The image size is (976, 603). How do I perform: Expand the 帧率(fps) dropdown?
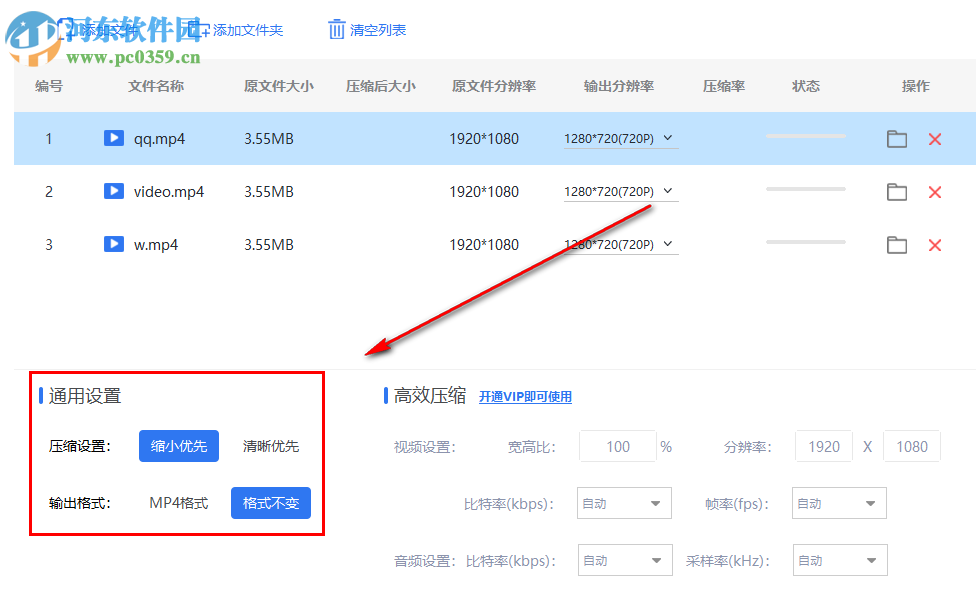point(838,503)
